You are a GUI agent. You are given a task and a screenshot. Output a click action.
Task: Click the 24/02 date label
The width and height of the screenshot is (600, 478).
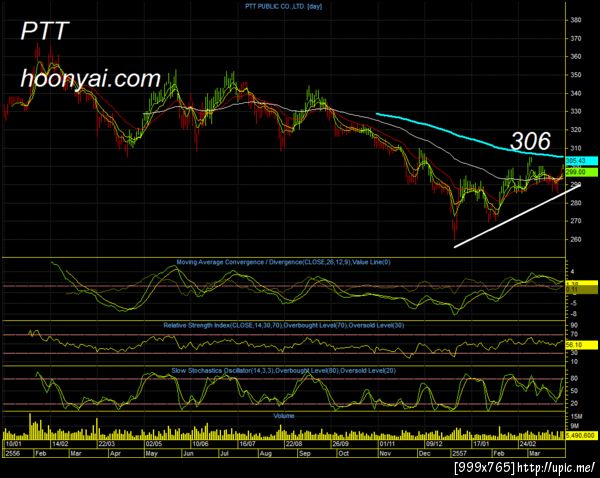(x=527, y=444)
